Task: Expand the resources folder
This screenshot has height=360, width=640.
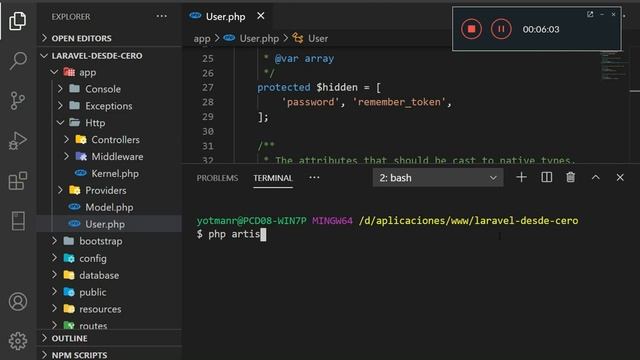Action: [109, 309]
